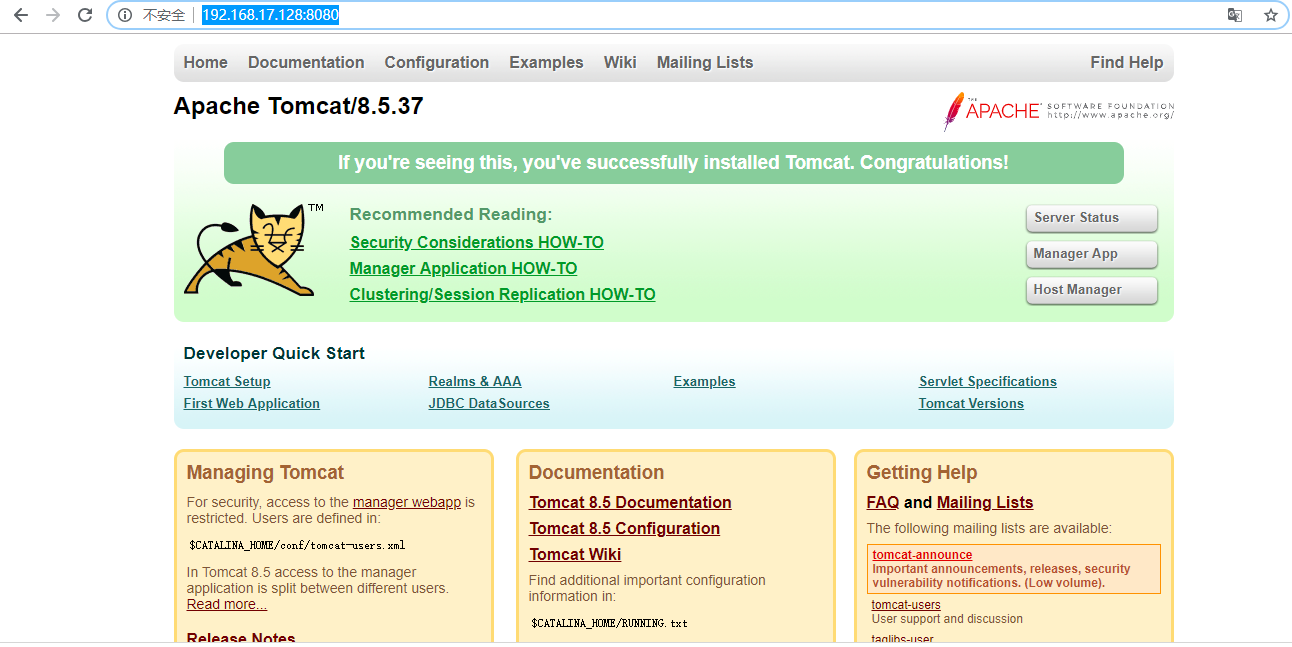1292x647 pixels.
Task: Click User support and discussion text
Action: pyautogui.click(x=947, y=619)
